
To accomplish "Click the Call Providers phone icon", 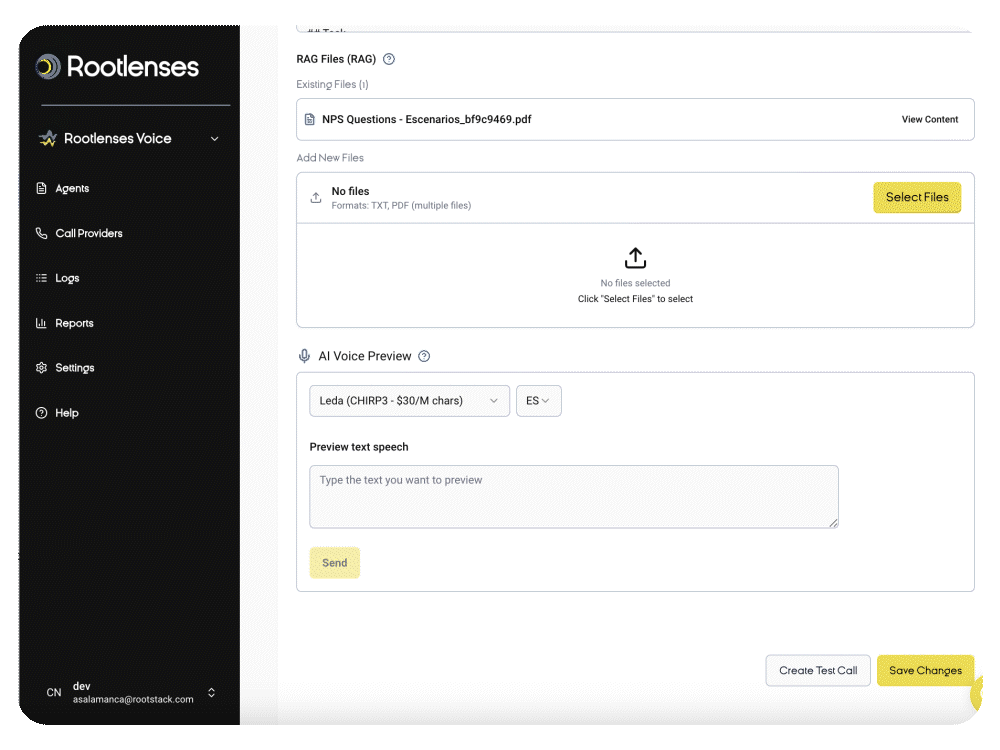I will coord(41,233).
